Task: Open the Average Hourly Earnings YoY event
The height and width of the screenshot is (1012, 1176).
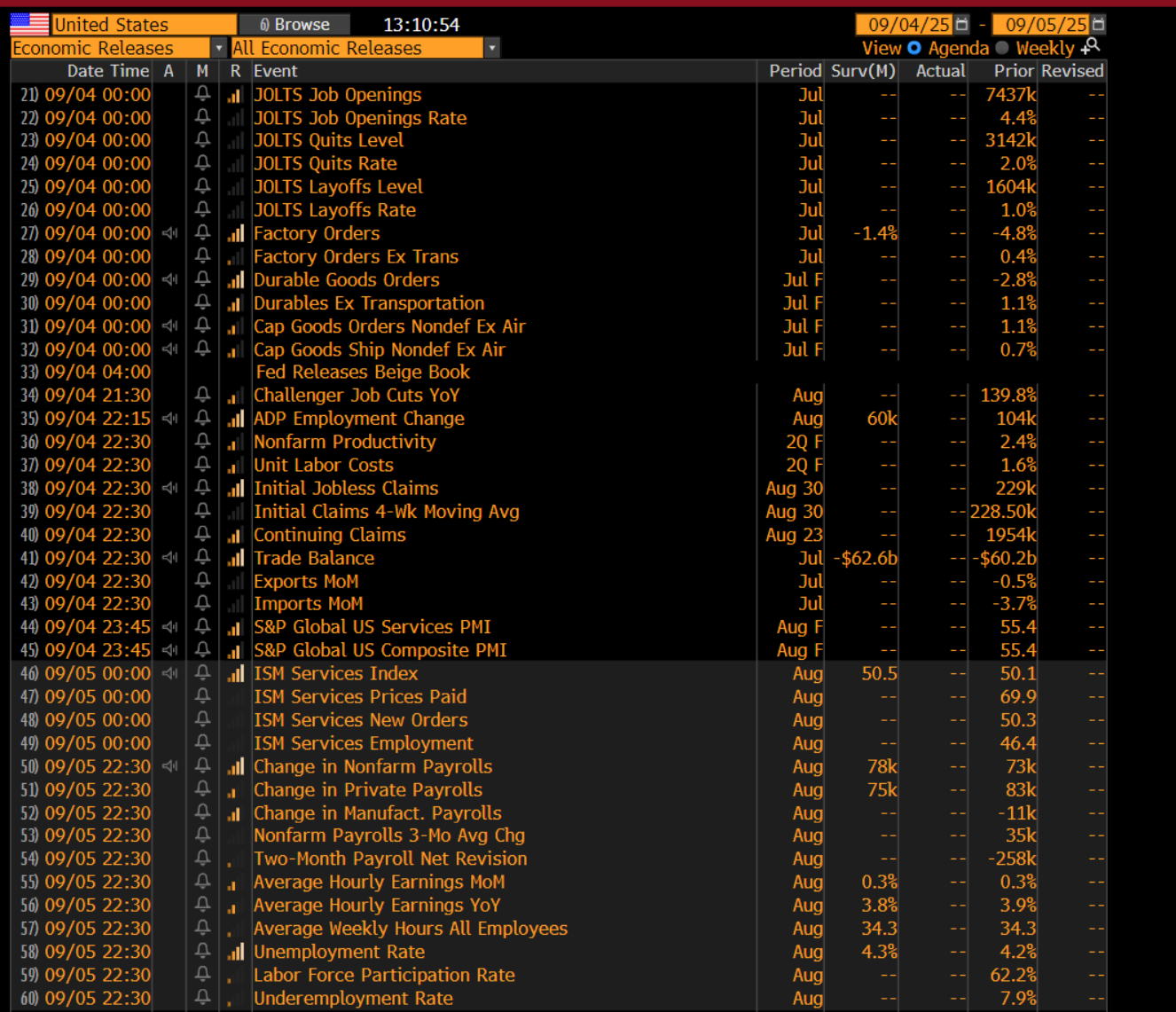Action: [377, 905]
